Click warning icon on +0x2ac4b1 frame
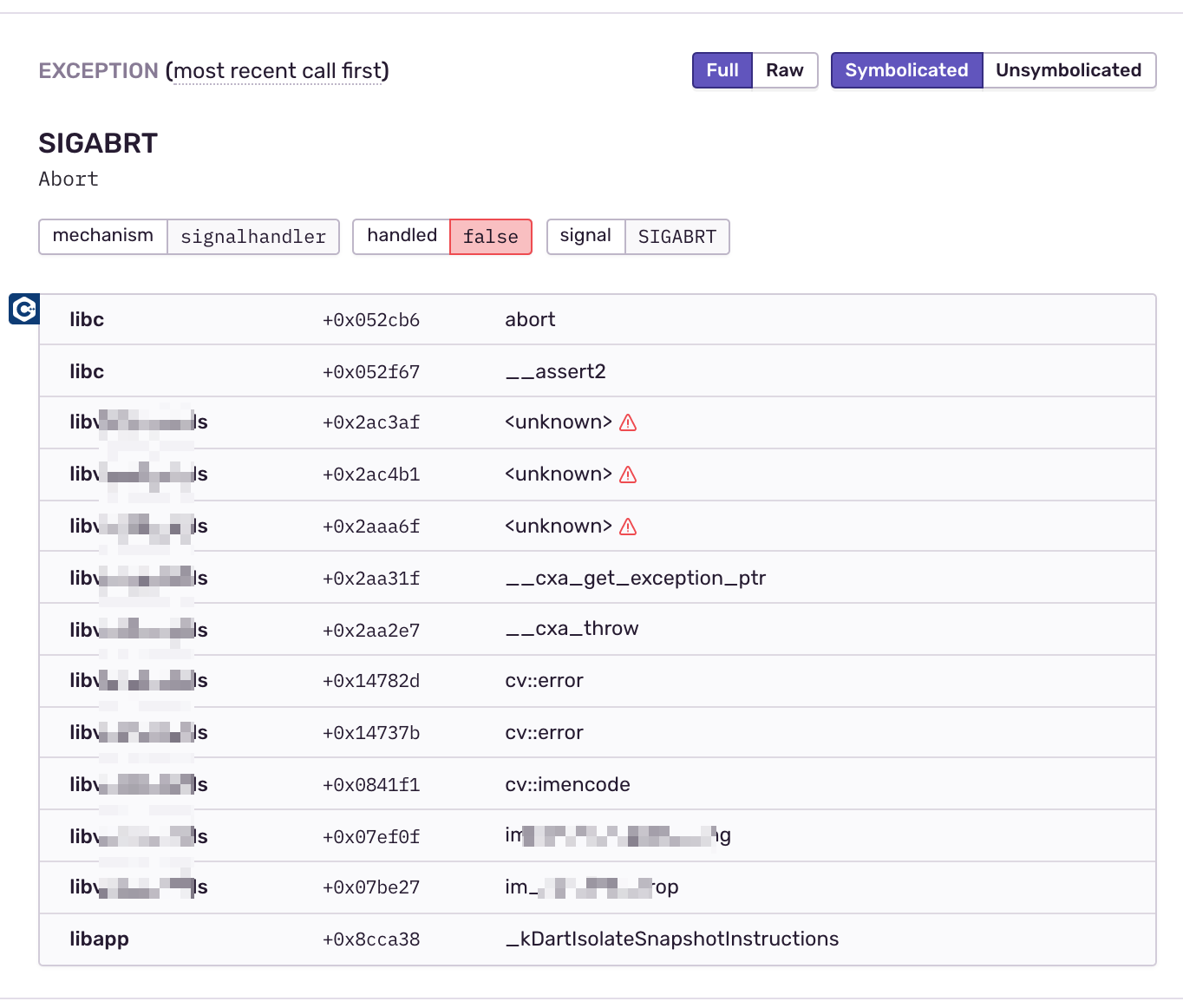This screenshot has height=1008, width=1183. 628,475
